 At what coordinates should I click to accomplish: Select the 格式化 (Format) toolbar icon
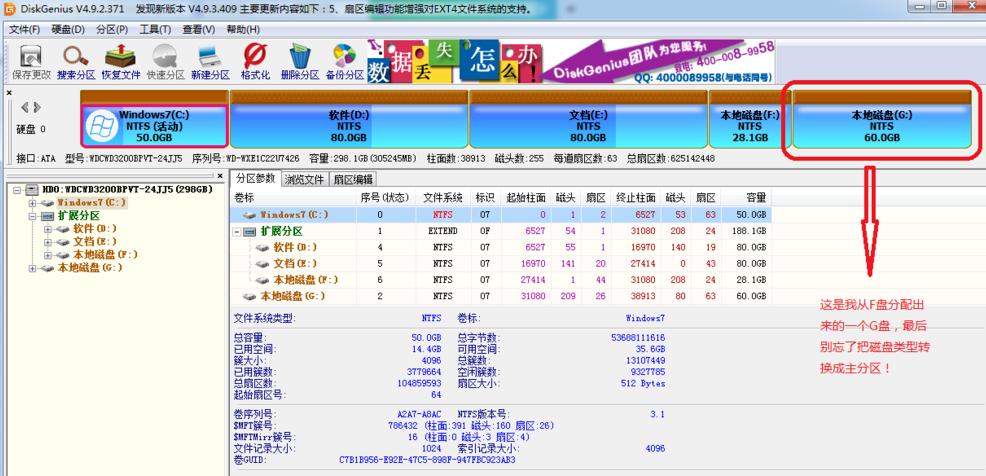click(x=255, y=60)
